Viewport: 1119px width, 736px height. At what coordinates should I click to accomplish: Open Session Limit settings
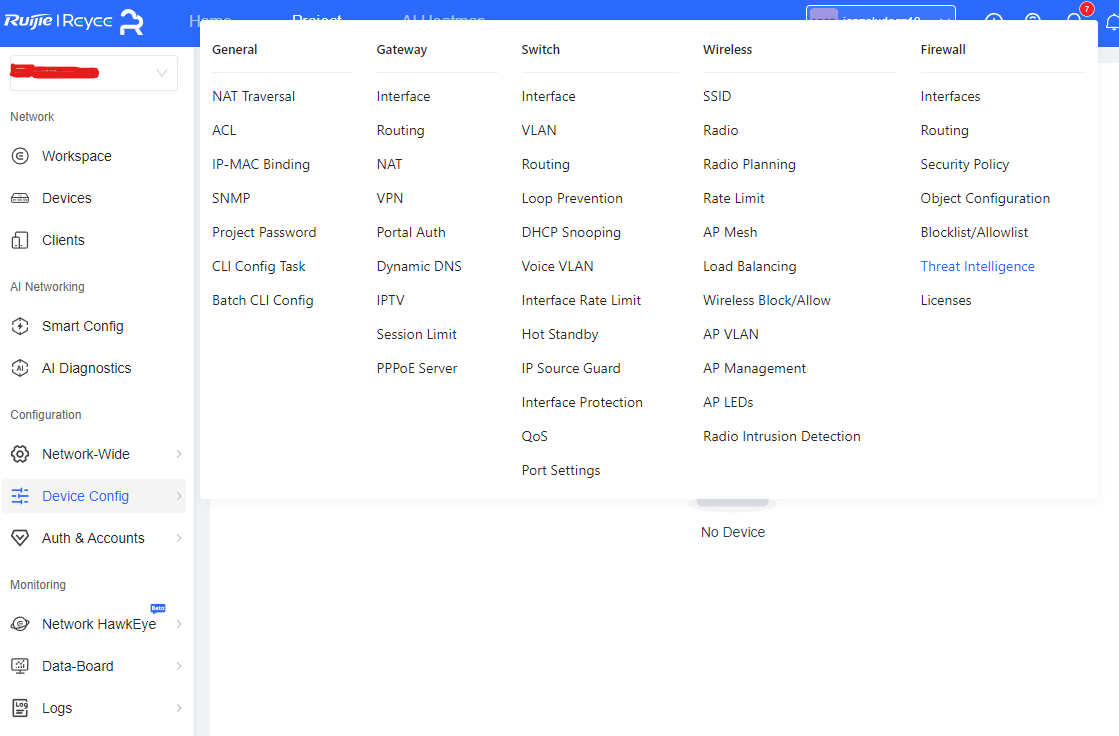417,335
